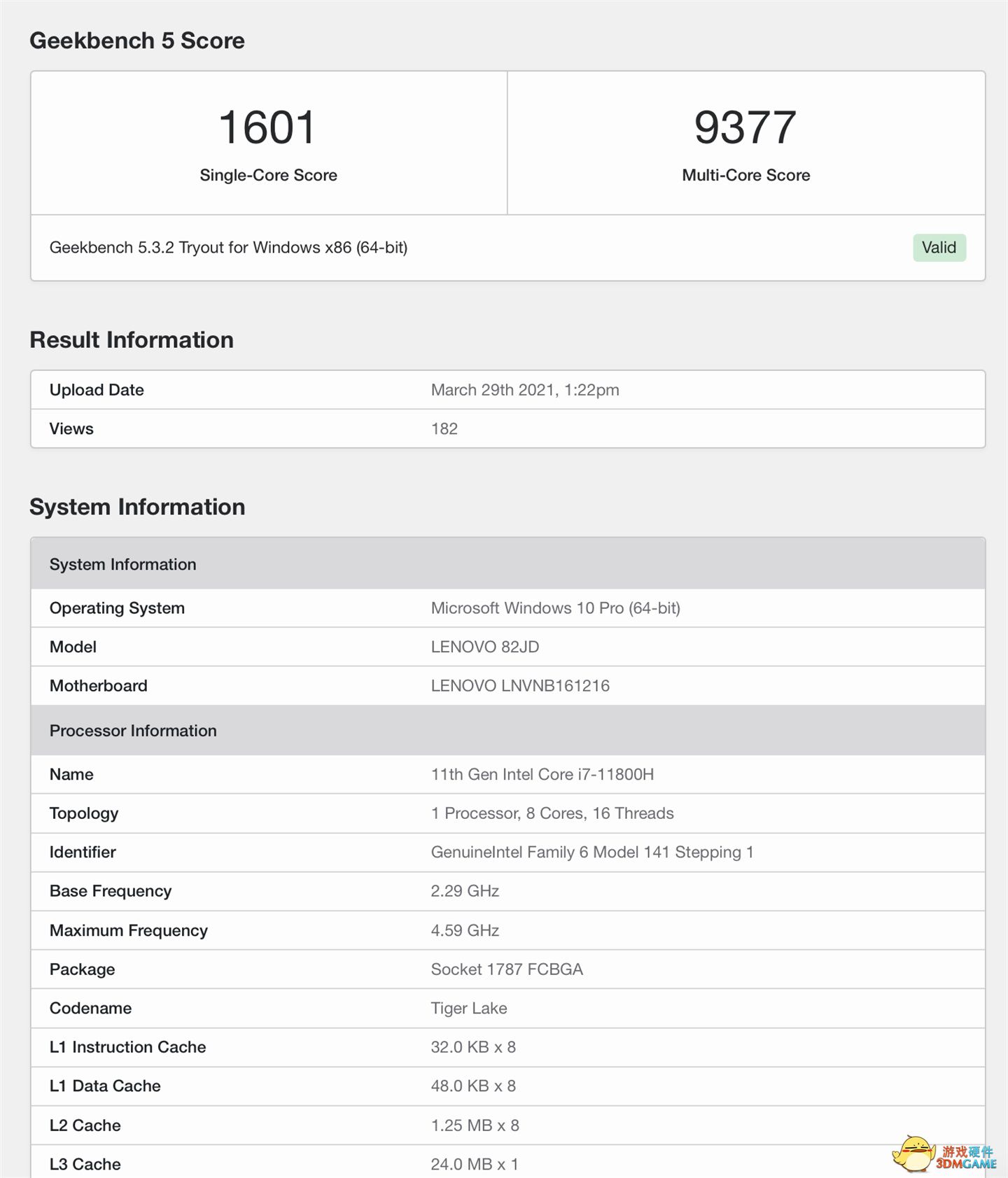
Task: Select the upload date March 29th 2021
Action: coord(525,390)
